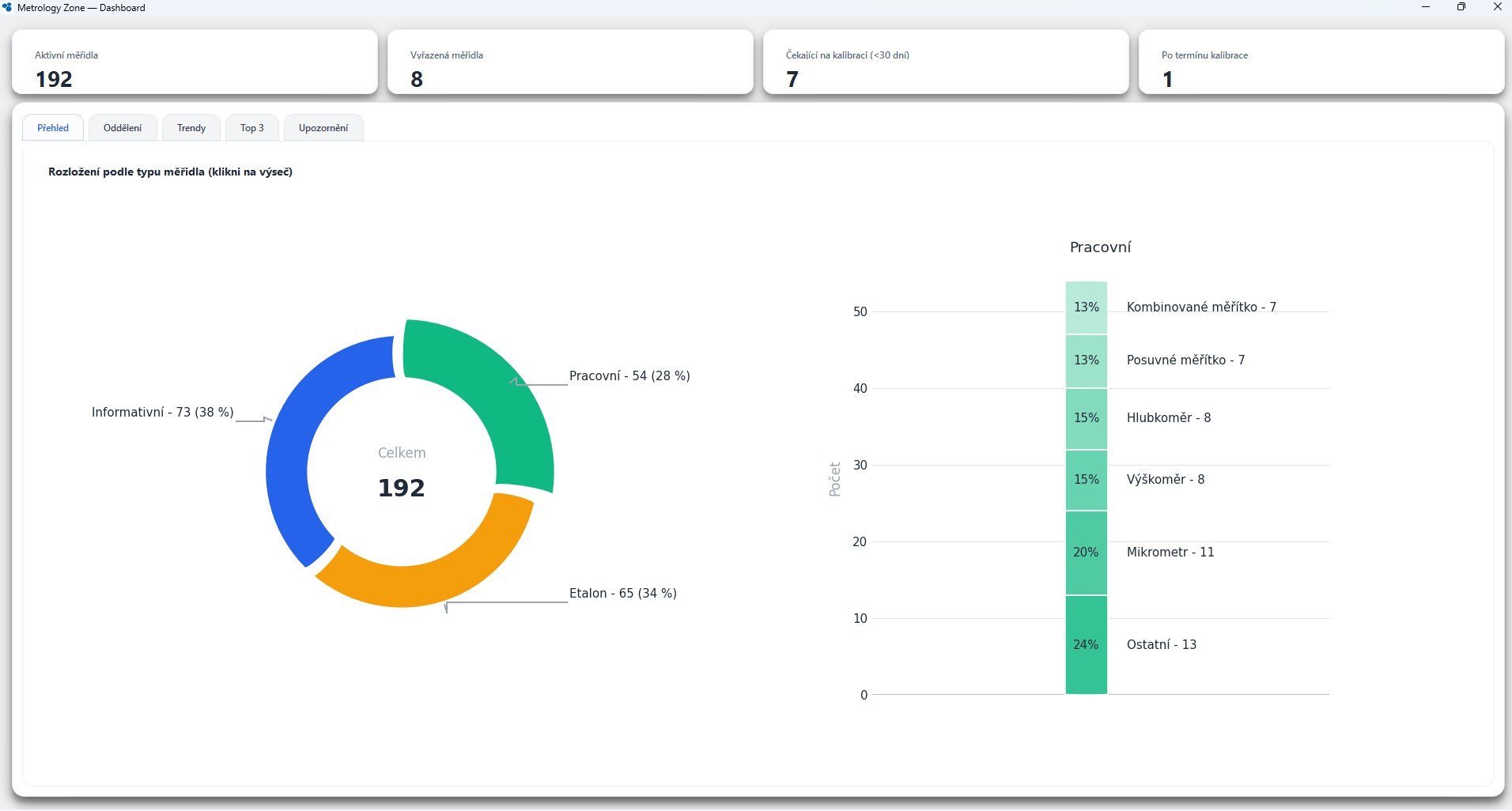Image resolution: width=1512 pixels, height=811 pixels.
Task: Click the Kombinované měřítko 13% bar segment
Action: click(x=1086, y=307)
